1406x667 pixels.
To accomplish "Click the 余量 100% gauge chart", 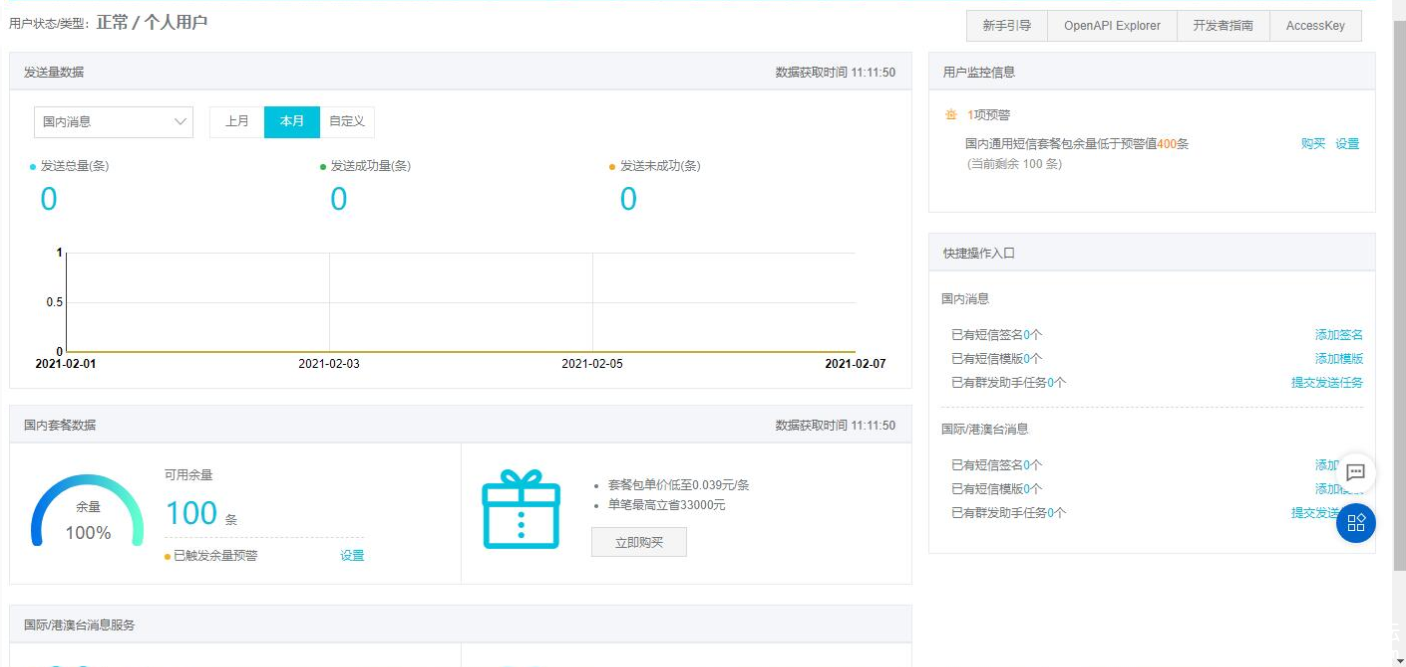I will pyautogui.click(x=88, y=512).
